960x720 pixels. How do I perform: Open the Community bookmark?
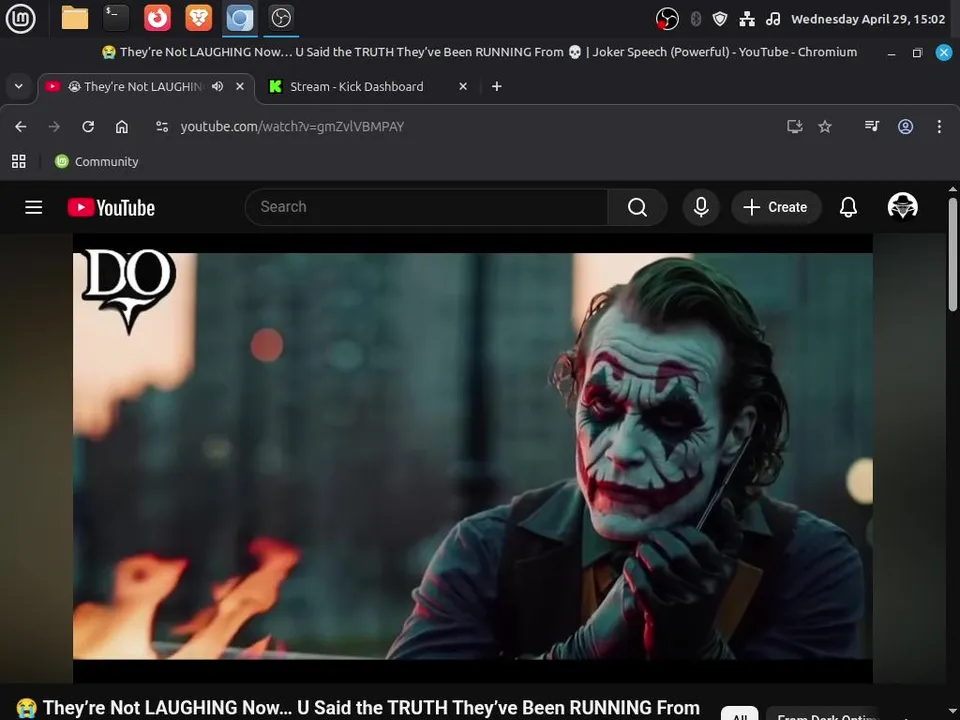[x=97, y=162]
